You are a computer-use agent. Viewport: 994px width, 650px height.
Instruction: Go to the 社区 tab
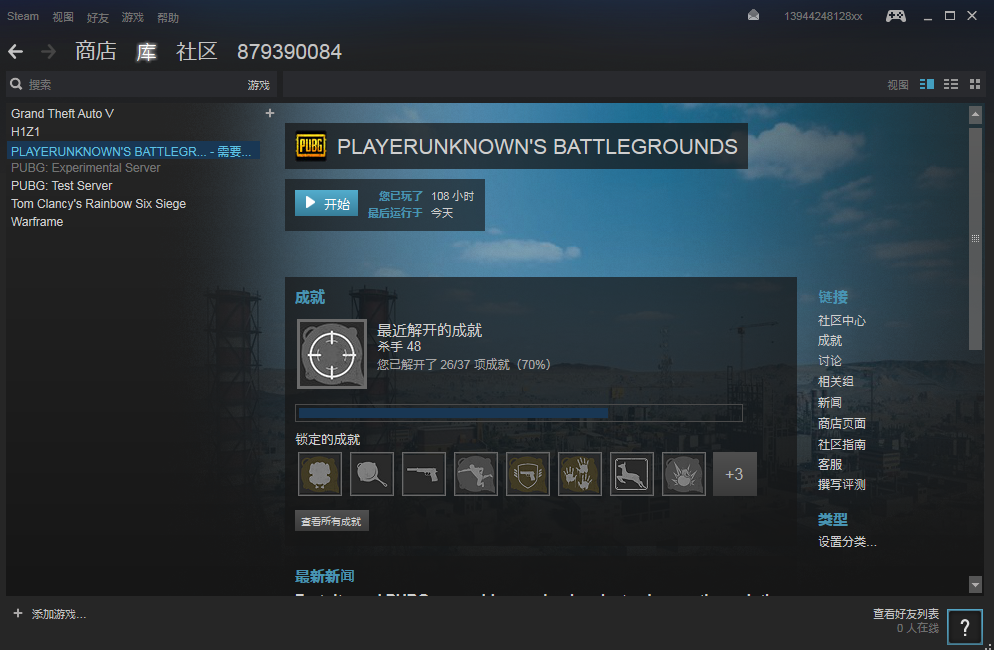click(197, 51)
